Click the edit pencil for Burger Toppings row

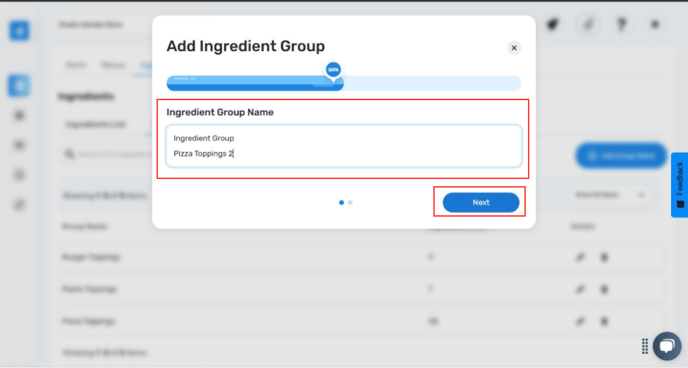coord(580,257)
